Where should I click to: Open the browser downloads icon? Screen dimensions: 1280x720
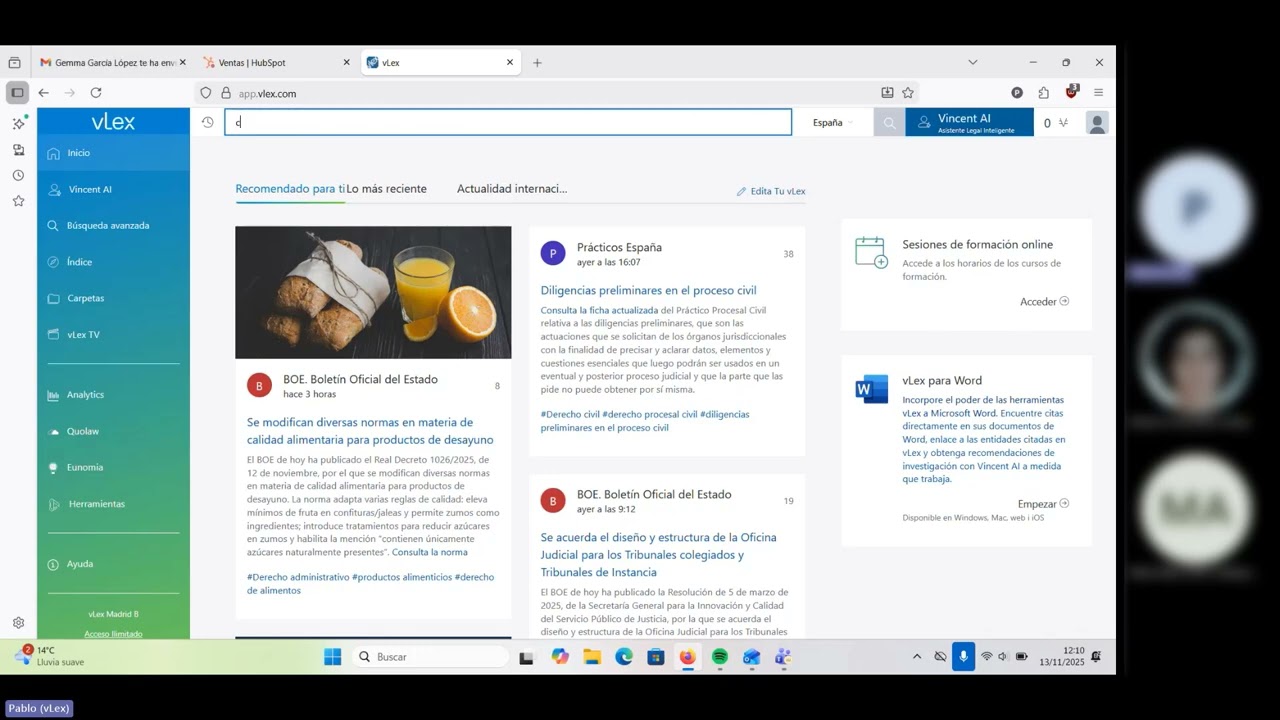pyautogui.click(x=887, y=93)
